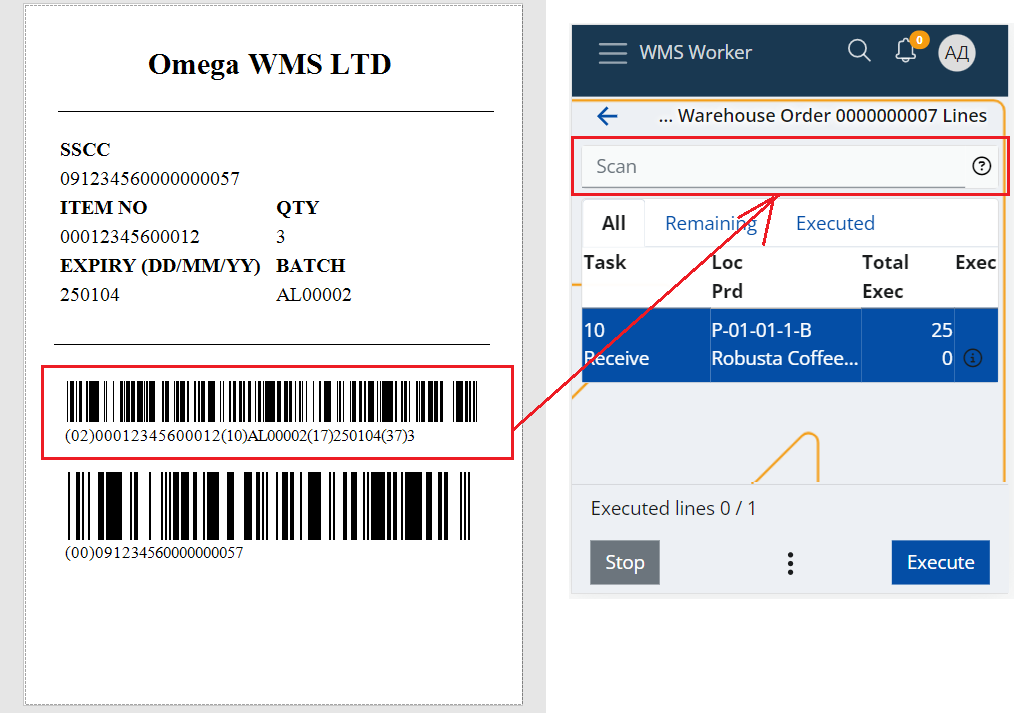
Task: Open Scan help via the question mark icon
Action: (982, 166)
